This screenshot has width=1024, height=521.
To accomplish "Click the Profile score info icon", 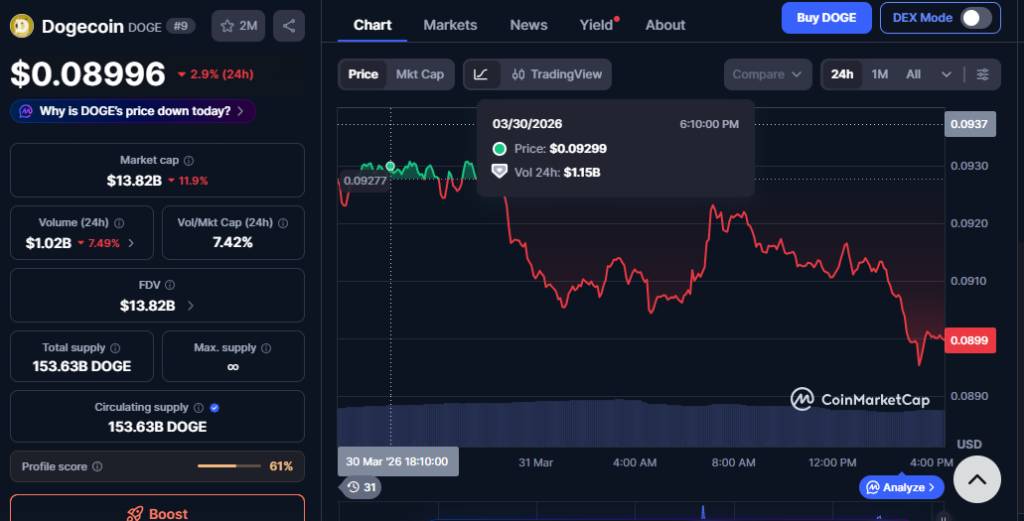I will coord(97,466).
